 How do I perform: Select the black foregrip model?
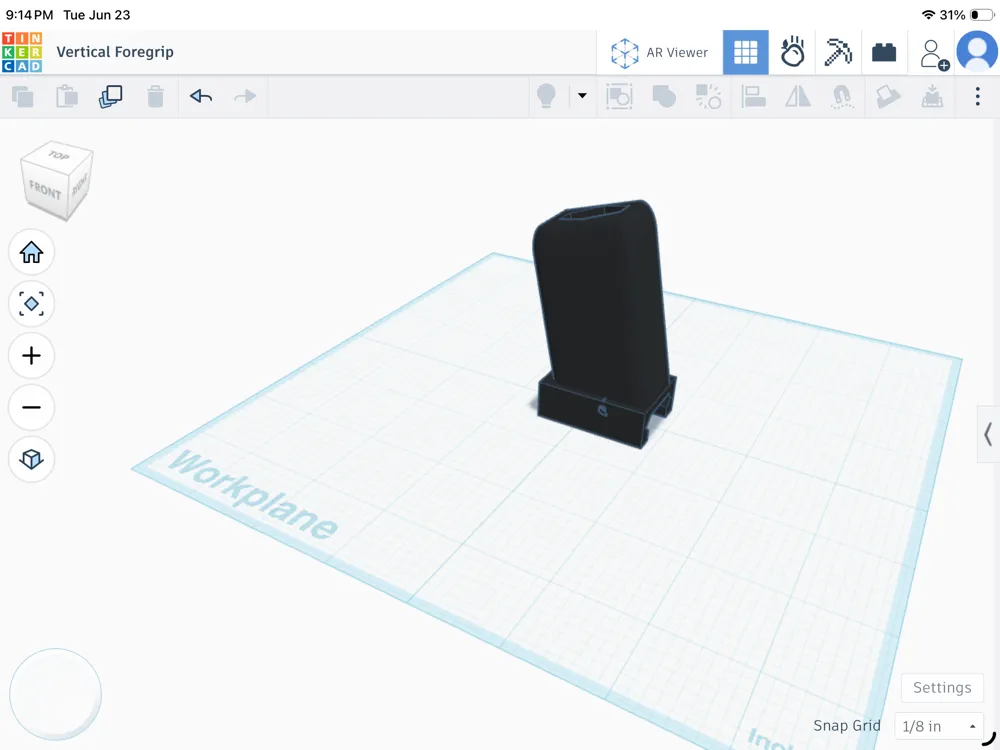click(603, 319)
